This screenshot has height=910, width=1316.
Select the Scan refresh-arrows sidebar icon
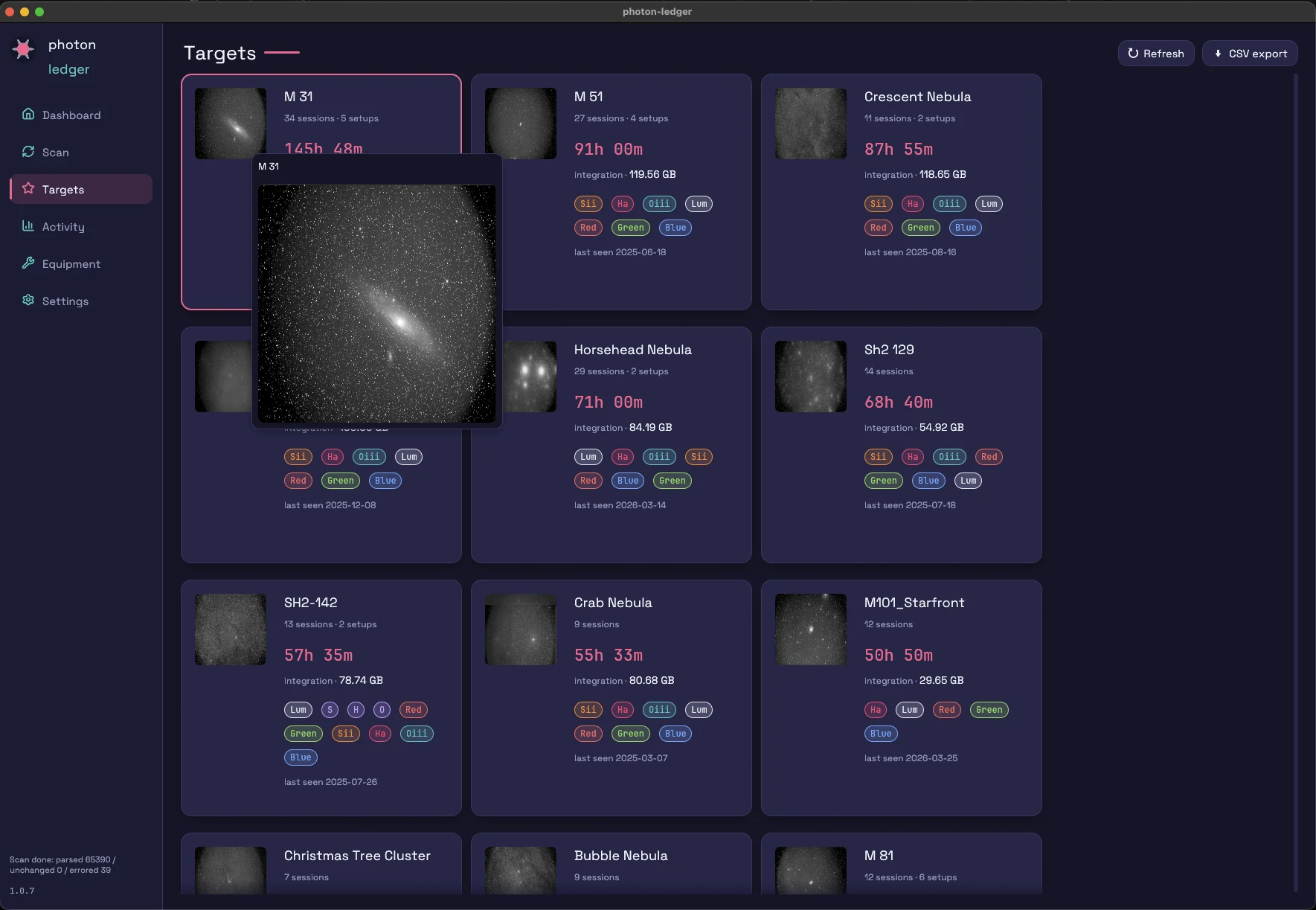(28, 151)
